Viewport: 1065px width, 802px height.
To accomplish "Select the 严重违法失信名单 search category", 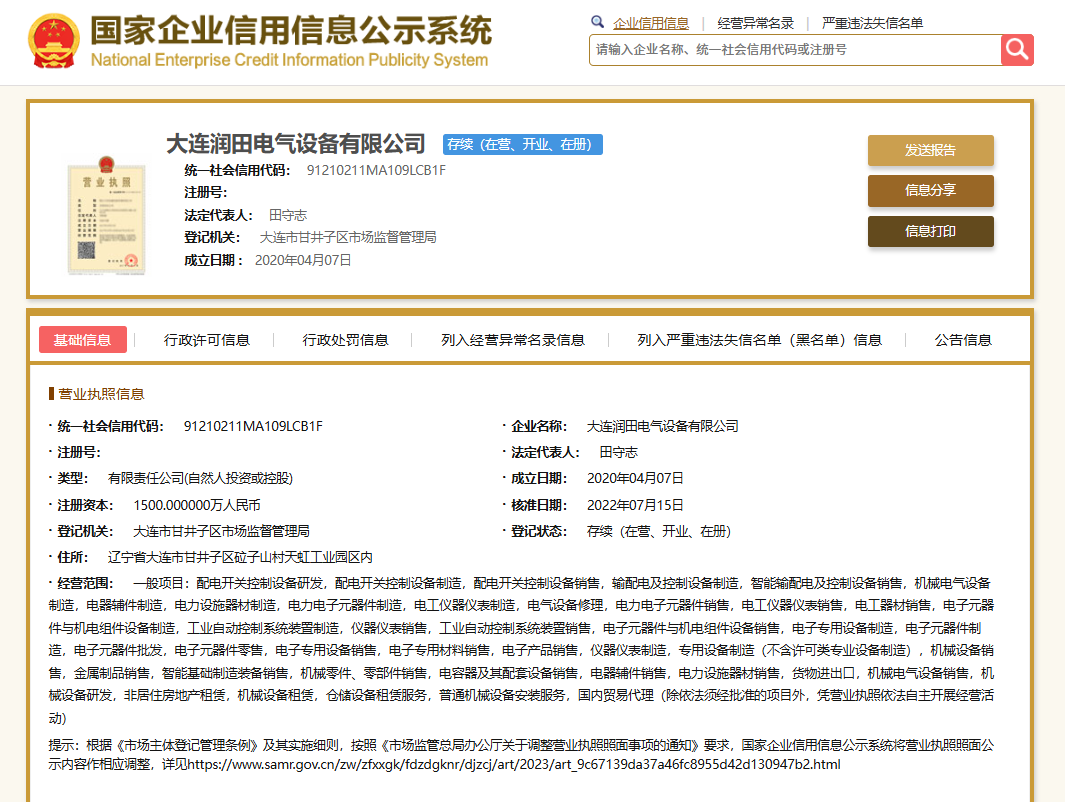I will click(x=872, y=23).
